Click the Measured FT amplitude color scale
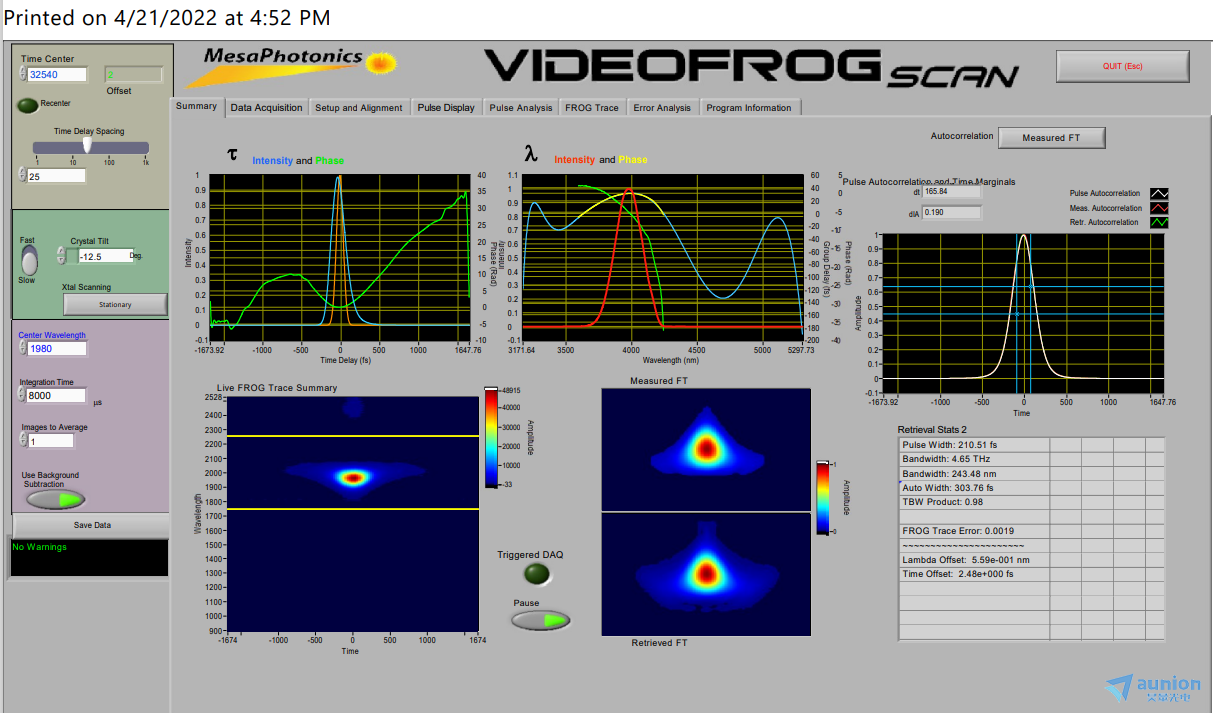The height and width of the screenshot is (713, 1213). (822, 499)
